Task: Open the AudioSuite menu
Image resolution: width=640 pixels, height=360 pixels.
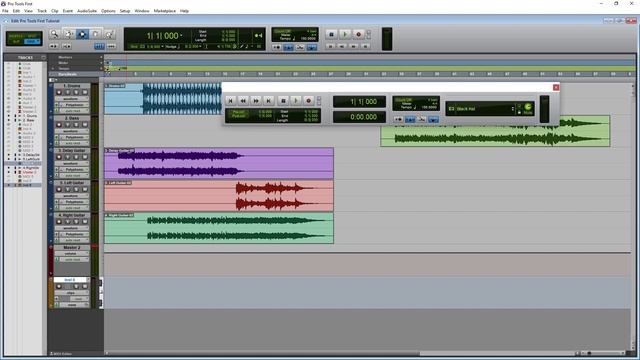Action: [87, 11]
